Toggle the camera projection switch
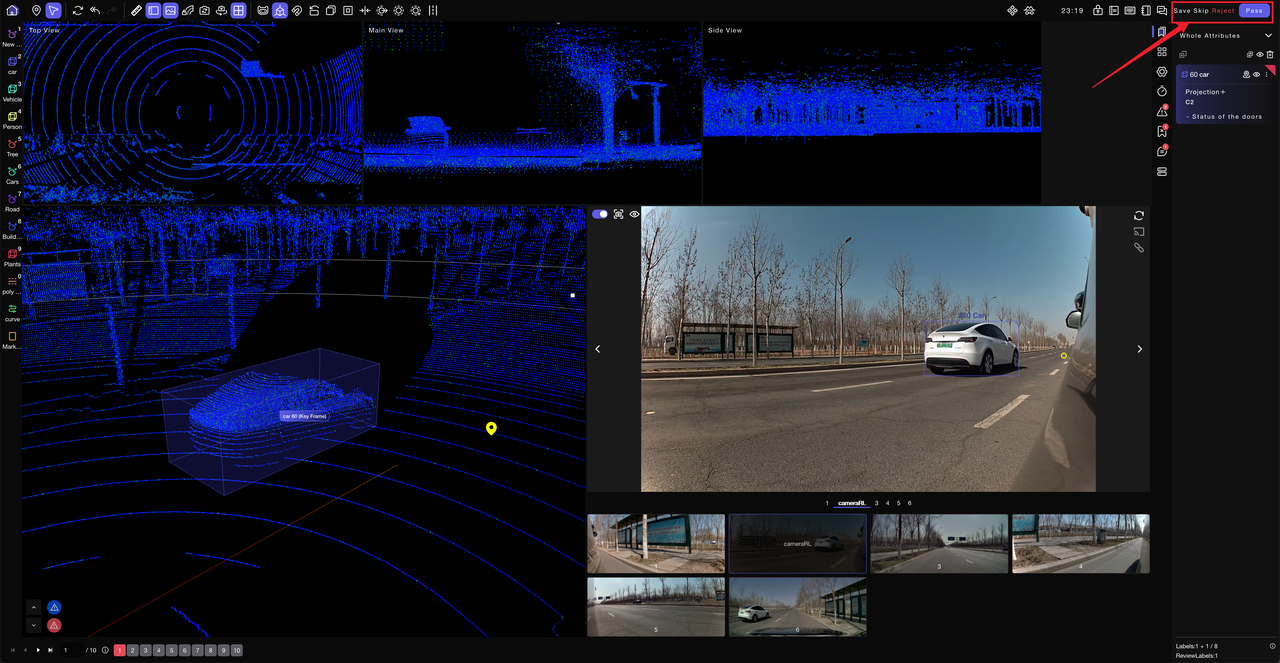The height and width of the screenshot is (663, 1280). tap(600, 214)
